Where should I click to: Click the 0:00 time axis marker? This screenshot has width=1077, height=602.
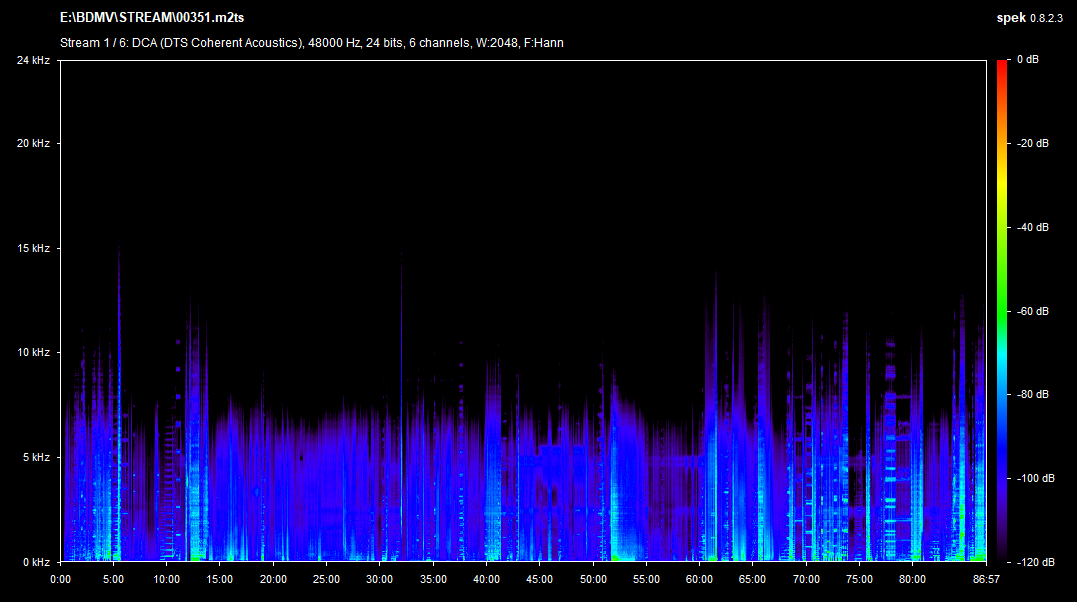click(x=61, y=579)
